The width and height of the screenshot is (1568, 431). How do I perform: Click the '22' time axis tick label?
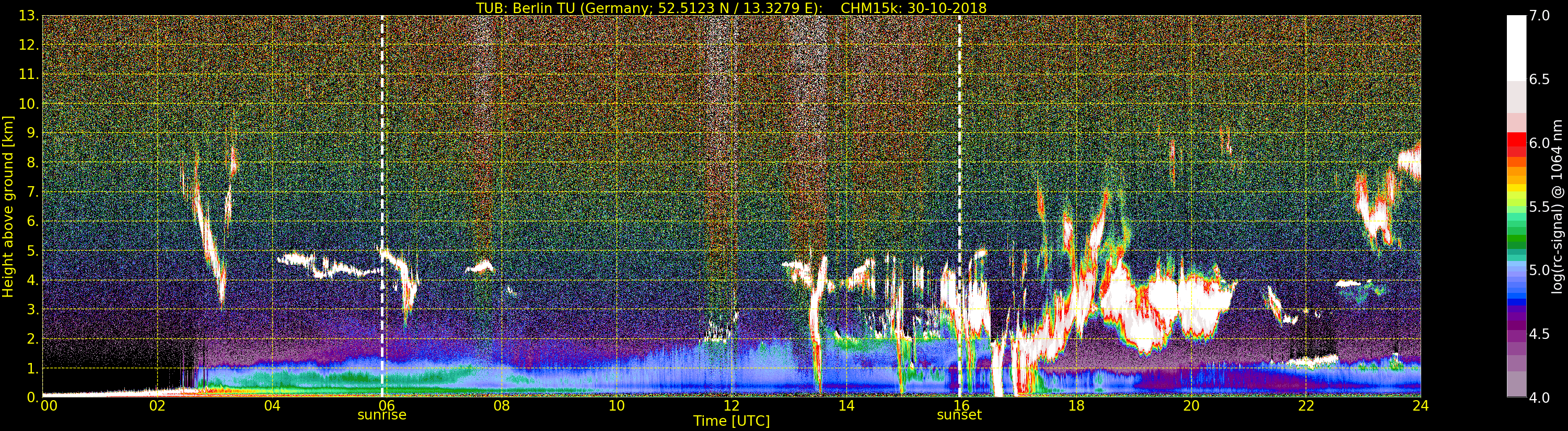point(1306,406)
